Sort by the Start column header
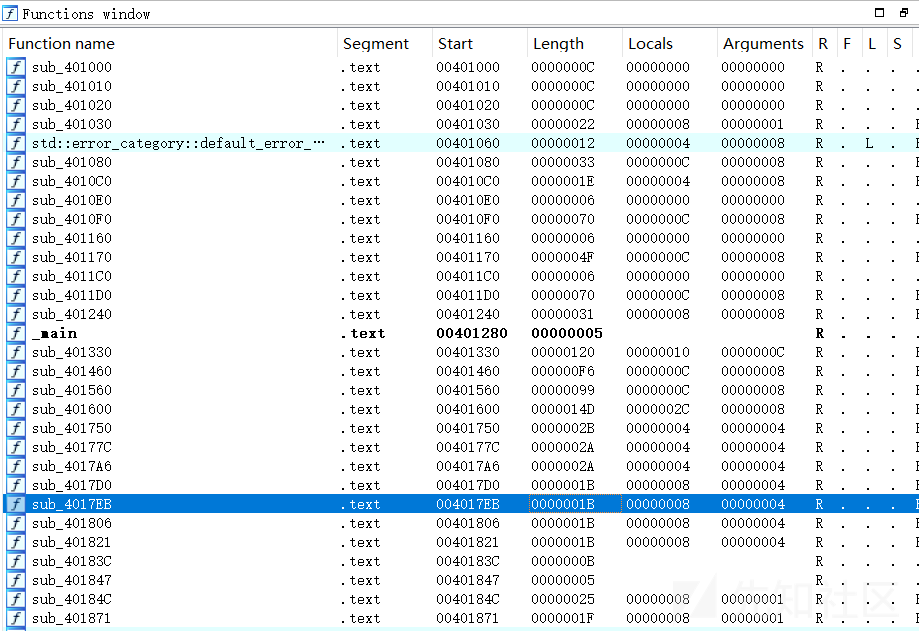The height and width of the screenshot is (631, 919). [x=479, y=43]
